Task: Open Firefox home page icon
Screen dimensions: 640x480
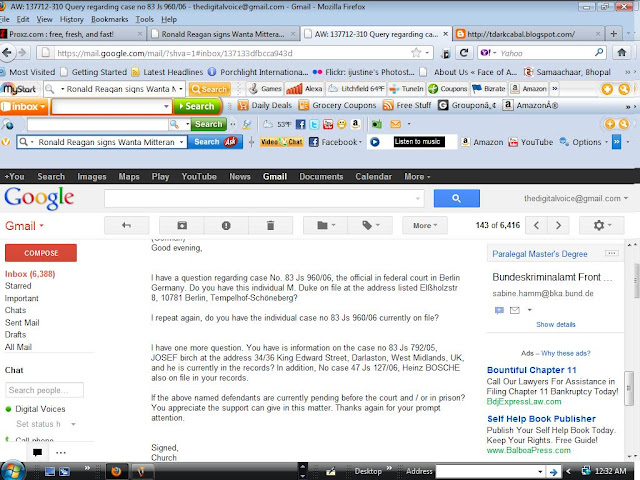Action: pyautogui.click(x=622, y=53)
